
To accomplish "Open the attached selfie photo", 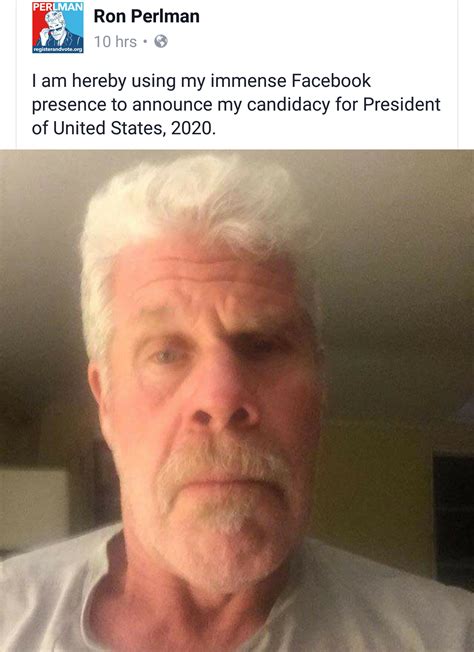I will coord(237,400).
